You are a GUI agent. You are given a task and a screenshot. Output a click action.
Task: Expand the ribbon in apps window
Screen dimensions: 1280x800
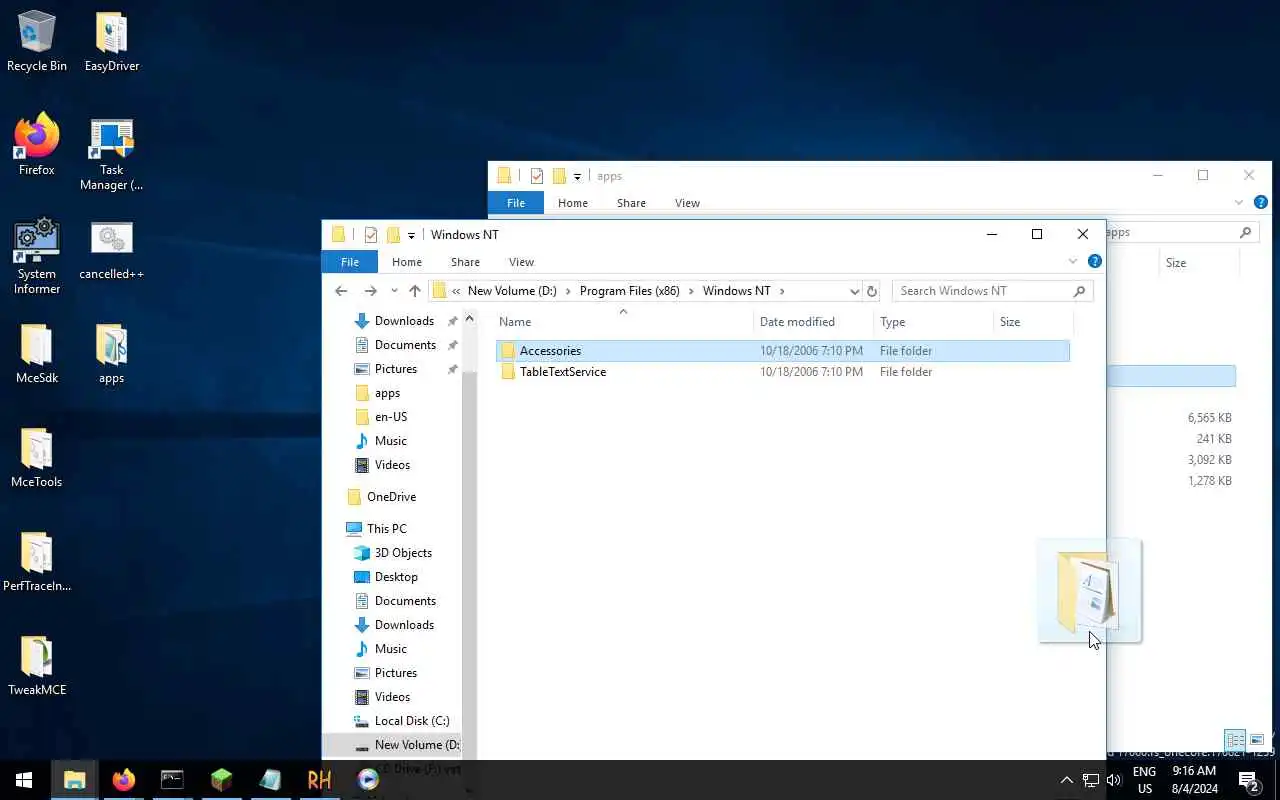1239,202
